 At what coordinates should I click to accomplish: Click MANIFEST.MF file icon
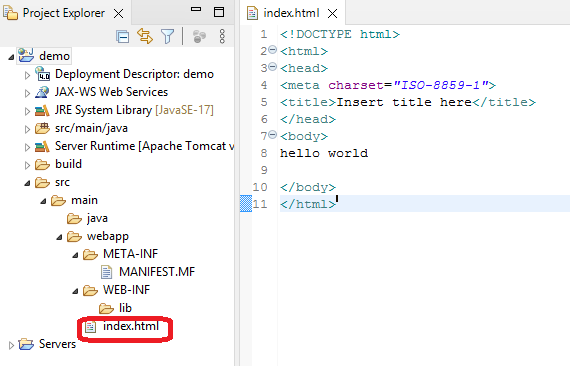pos(106,272)
